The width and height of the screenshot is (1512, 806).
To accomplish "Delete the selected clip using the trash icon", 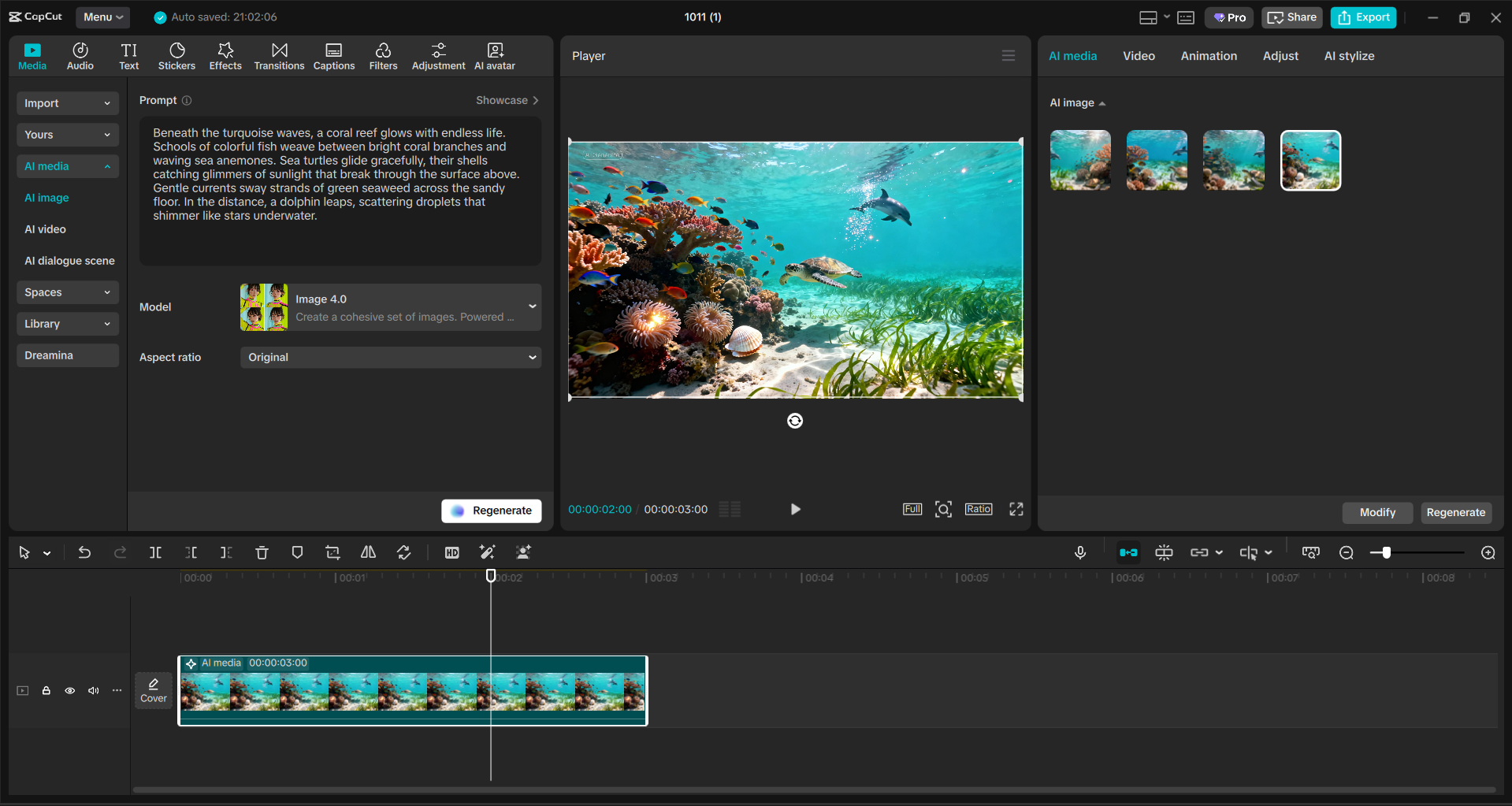I will 261,552.
